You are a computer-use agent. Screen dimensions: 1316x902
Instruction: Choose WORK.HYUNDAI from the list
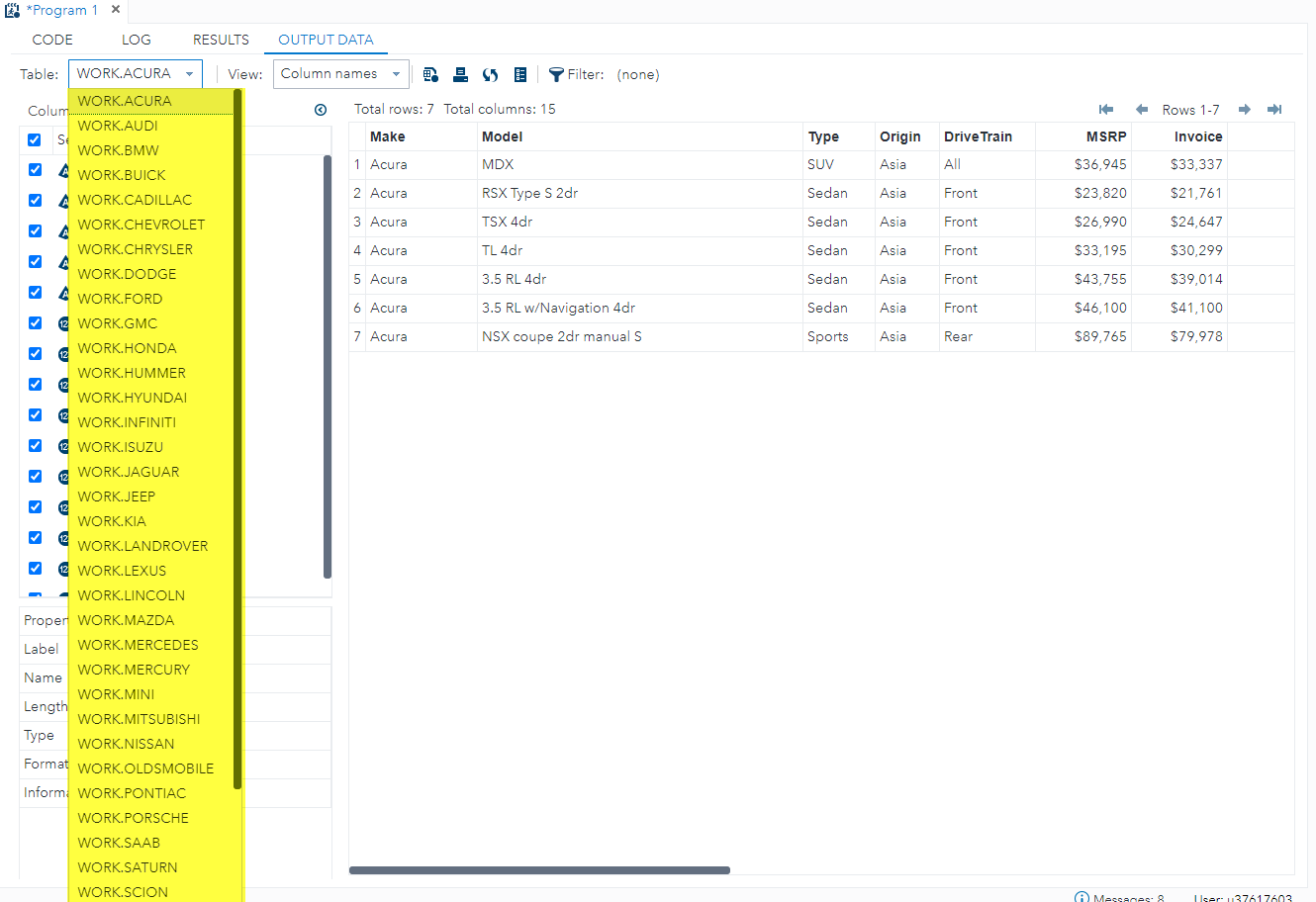click(x=151, y=398)
